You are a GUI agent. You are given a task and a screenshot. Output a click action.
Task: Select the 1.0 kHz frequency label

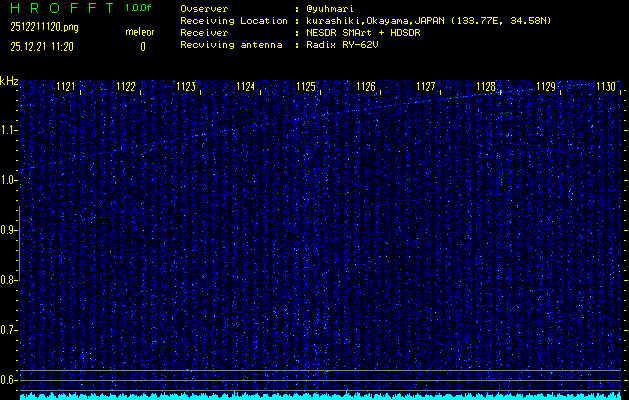(9, 180)
